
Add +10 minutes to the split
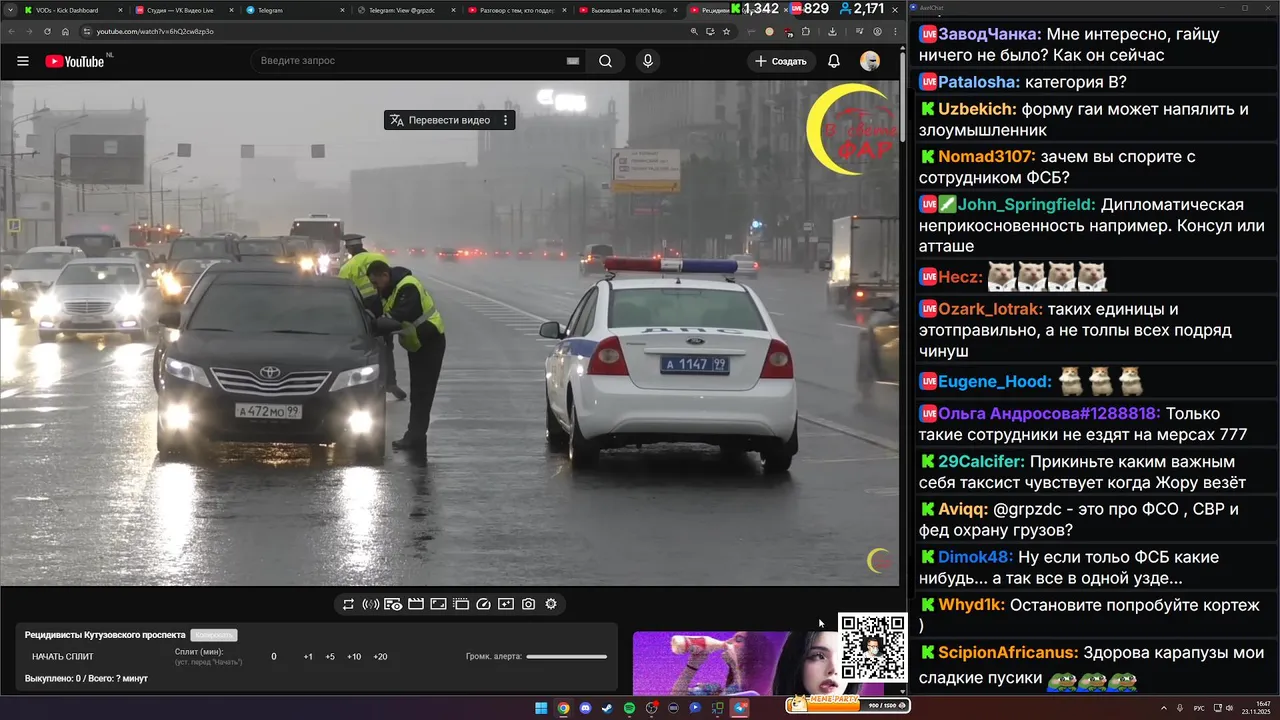point(354,657)
